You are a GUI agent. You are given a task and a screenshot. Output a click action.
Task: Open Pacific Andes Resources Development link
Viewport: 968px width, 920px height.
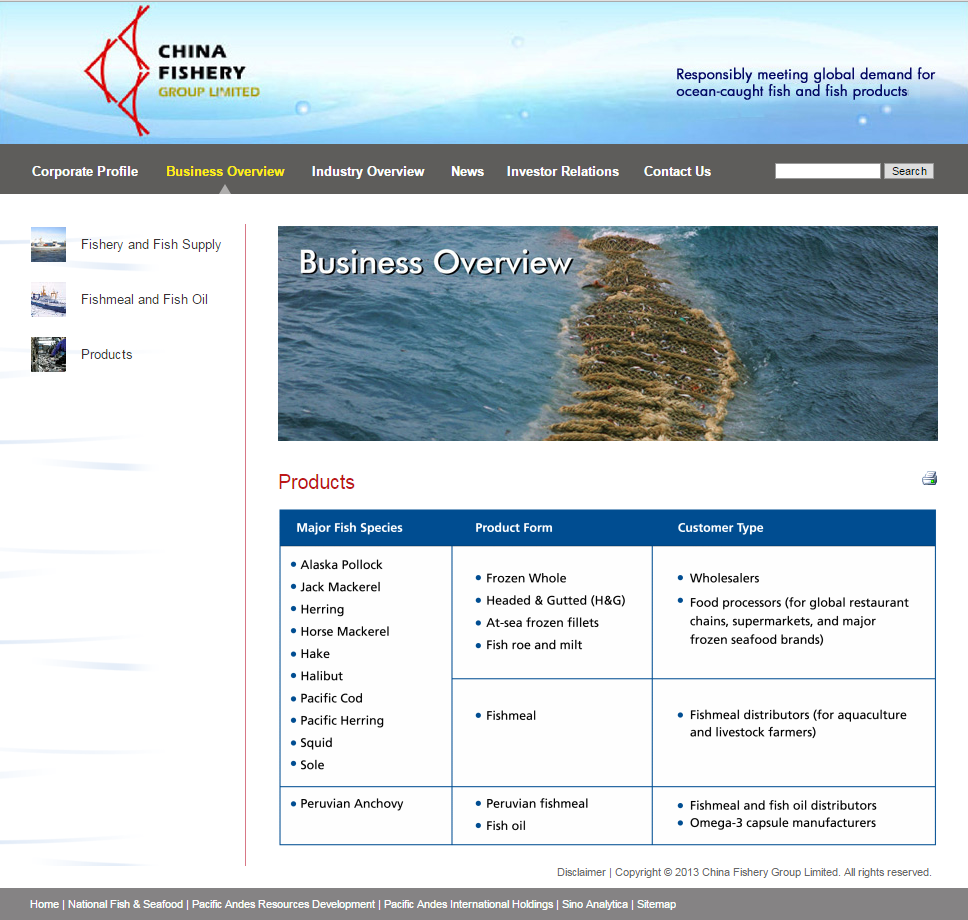click(x=283, y=904)
